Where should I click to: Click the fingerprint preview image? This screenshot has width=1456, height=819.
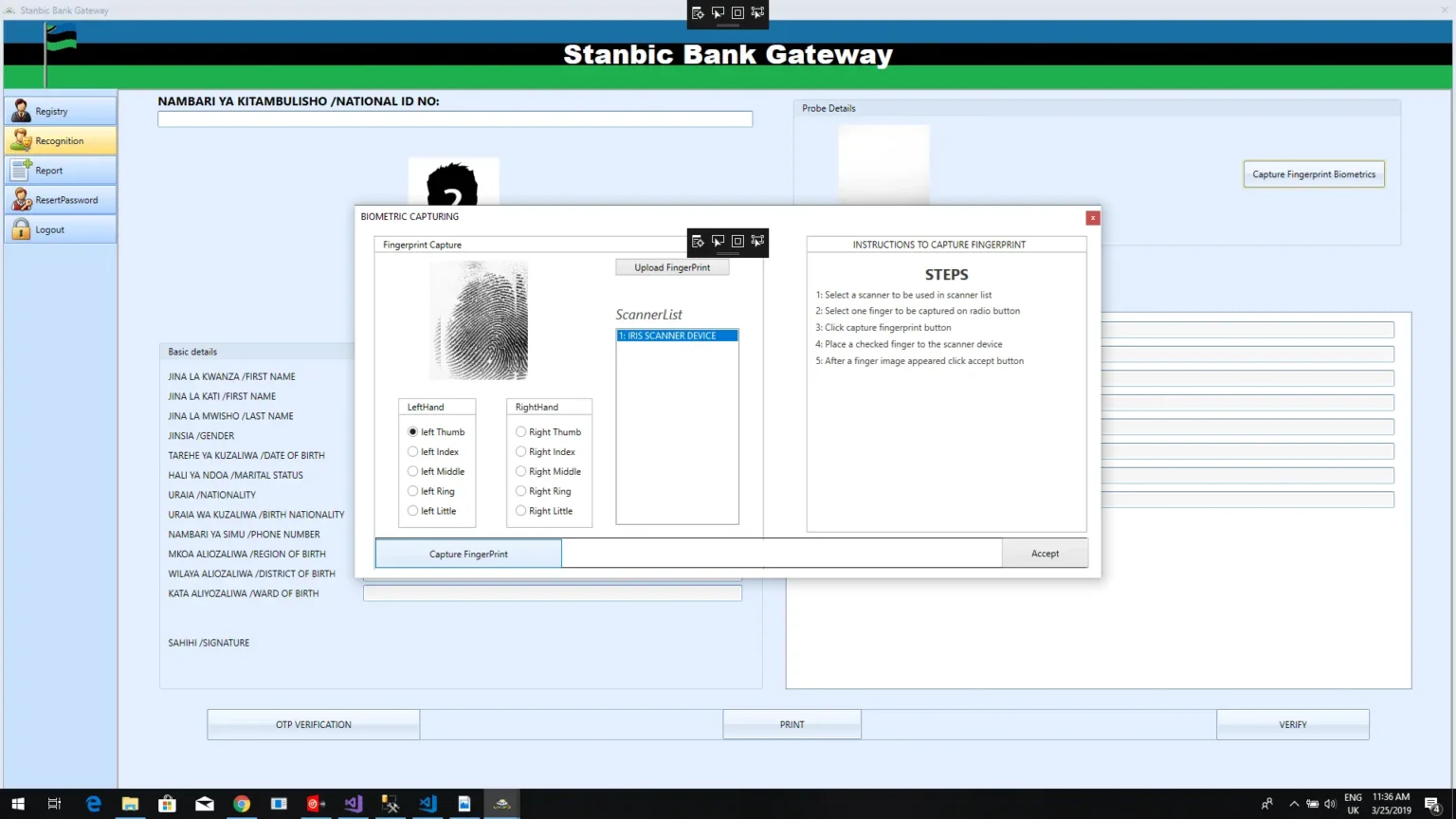479,320
